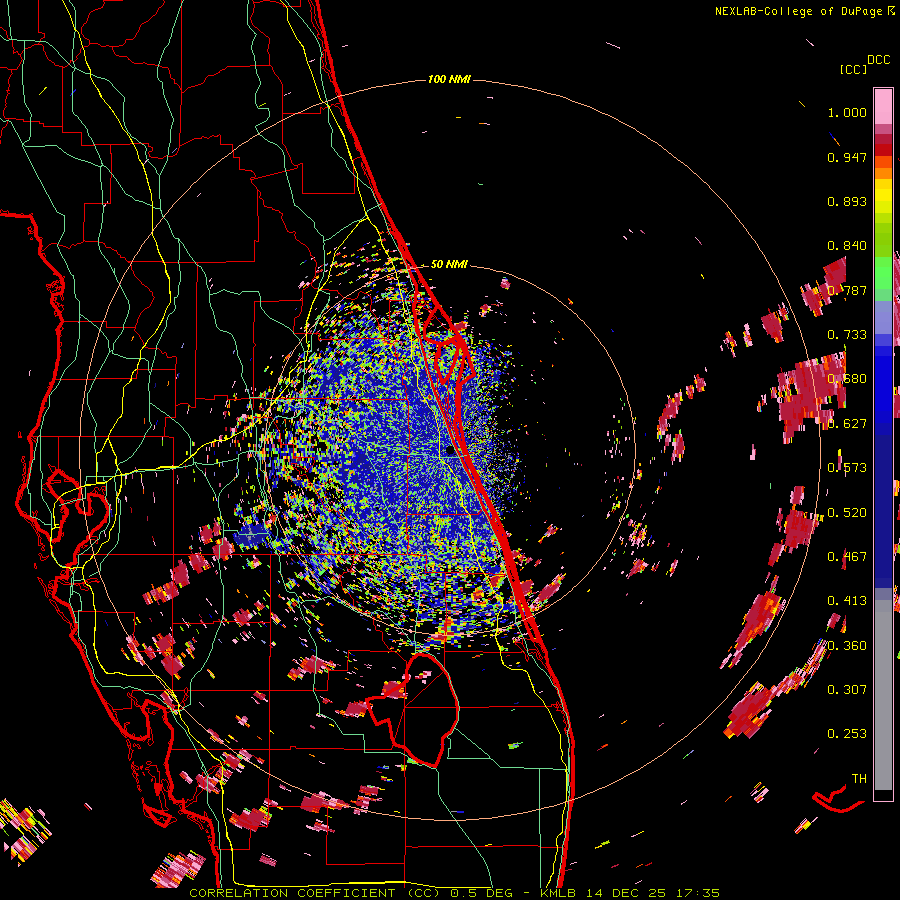Viewport: 900px width, 900px height.
Task: Pick the gray color bar segment
Action: (883, 695)
